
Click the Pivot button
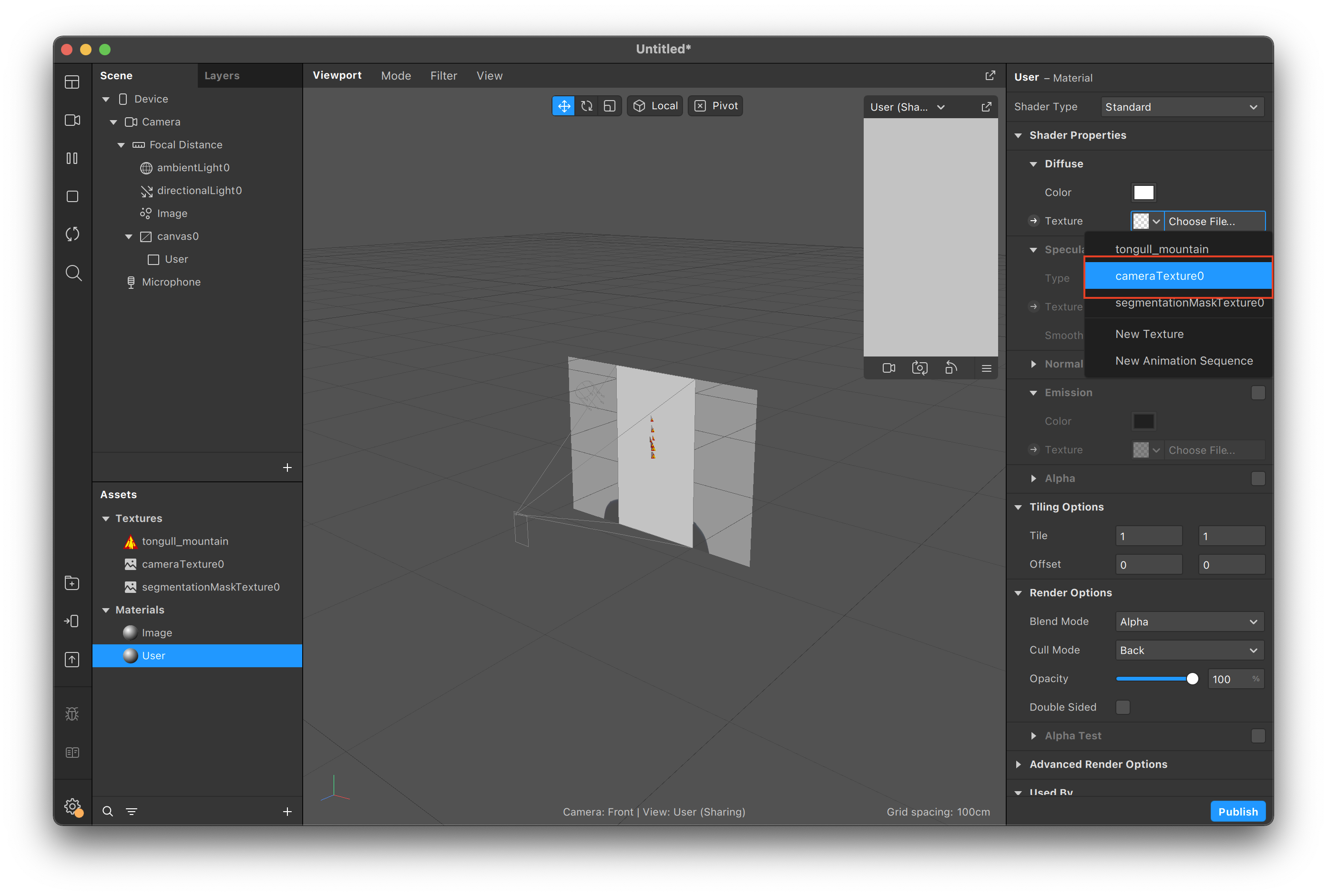(x=715, y=106)
